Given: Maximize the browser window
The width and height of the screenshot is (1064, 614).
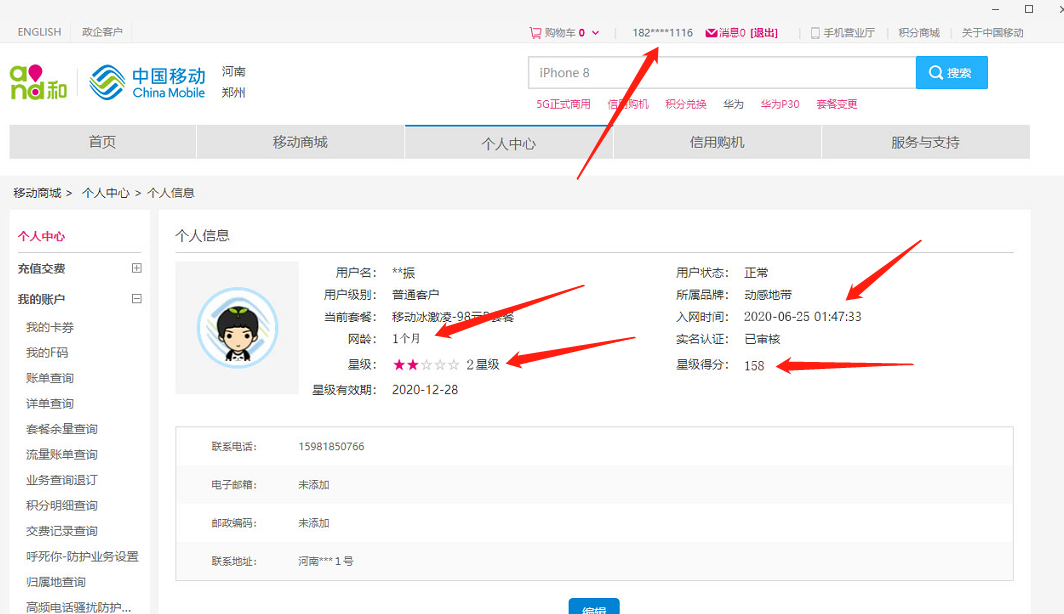Looking at the screenshot, I should pos(1029,9).
